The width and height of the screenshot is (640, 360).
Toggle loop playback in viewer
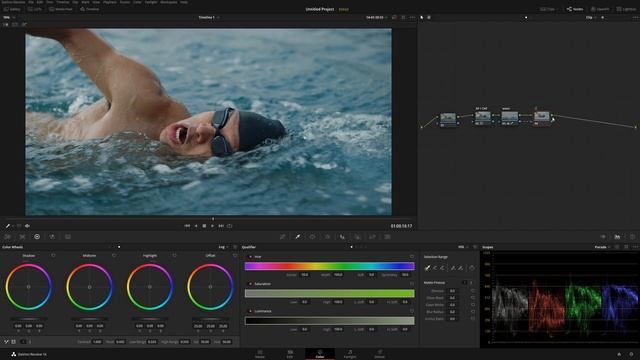(x=230, y=226)
